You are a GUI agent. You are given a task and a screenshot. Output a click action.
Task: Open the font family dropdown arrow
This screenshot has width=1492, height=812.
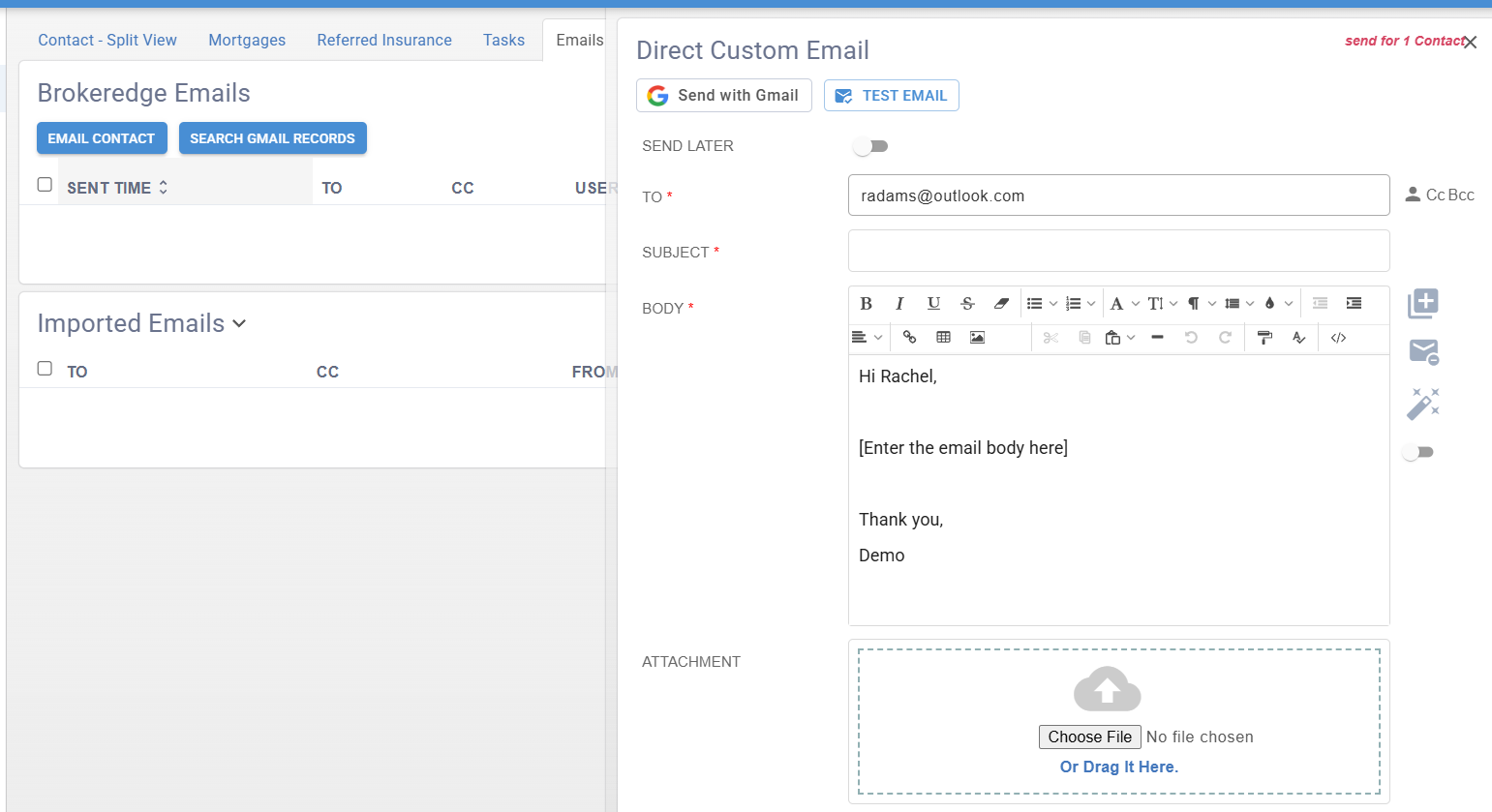[1136, 304]
